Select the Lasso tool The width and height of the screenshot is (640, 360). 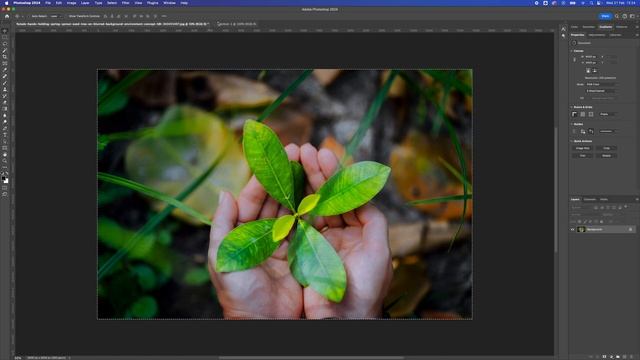point(5,44)
